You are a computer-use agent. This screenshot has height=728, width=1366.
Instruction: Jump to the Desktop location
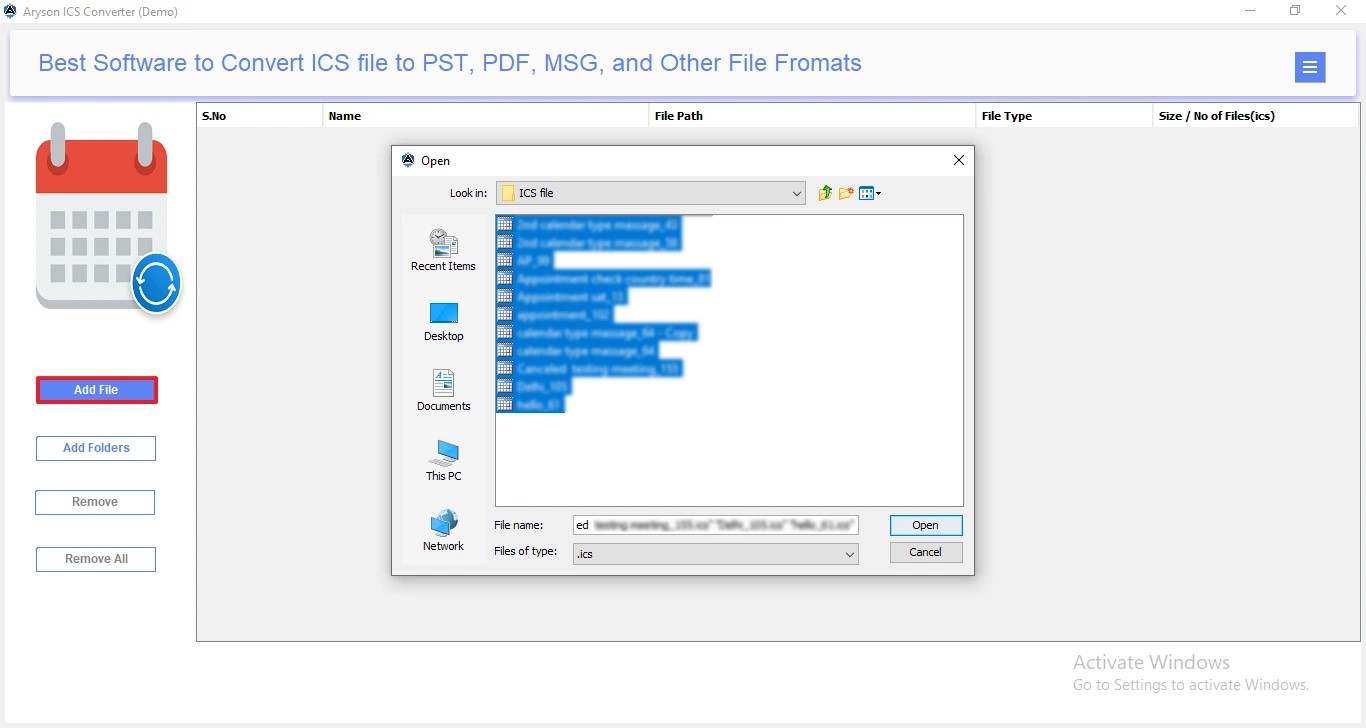coord(443,321)
